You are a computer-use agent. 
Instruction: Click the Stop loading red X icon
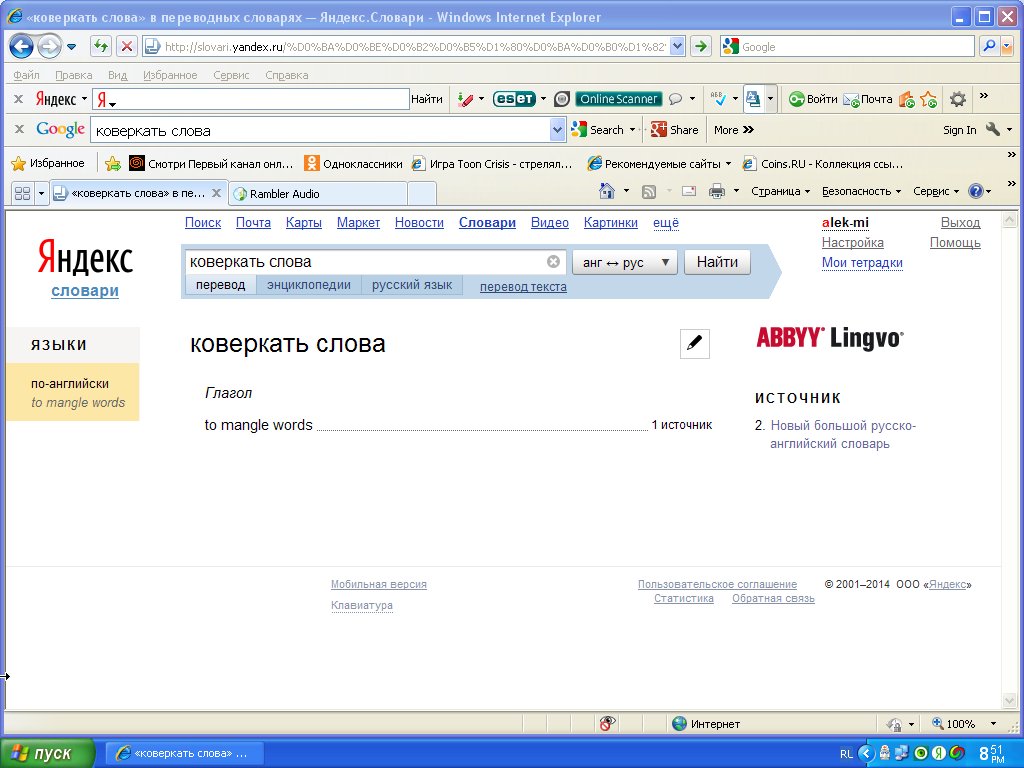(127, 46)
